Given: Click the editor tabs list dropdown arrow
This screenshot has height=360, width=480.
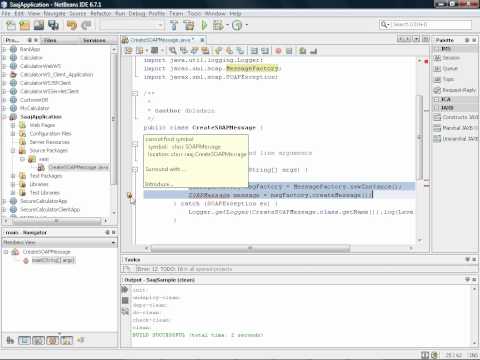Looking at the screenshot, I should click(416, 39).
